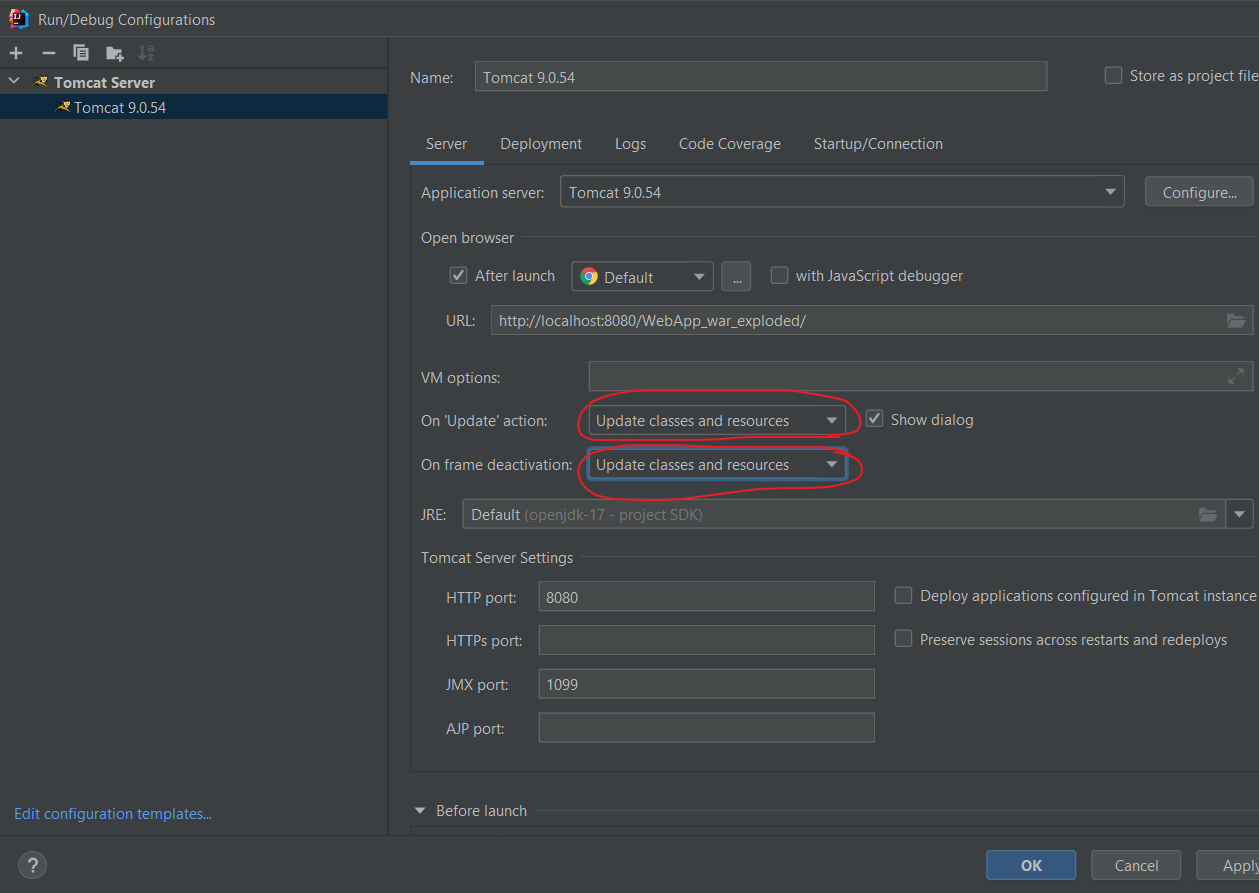Click the browse folder icon in URL field
Screen dimensions: 1259x893
pos(1236,321)
